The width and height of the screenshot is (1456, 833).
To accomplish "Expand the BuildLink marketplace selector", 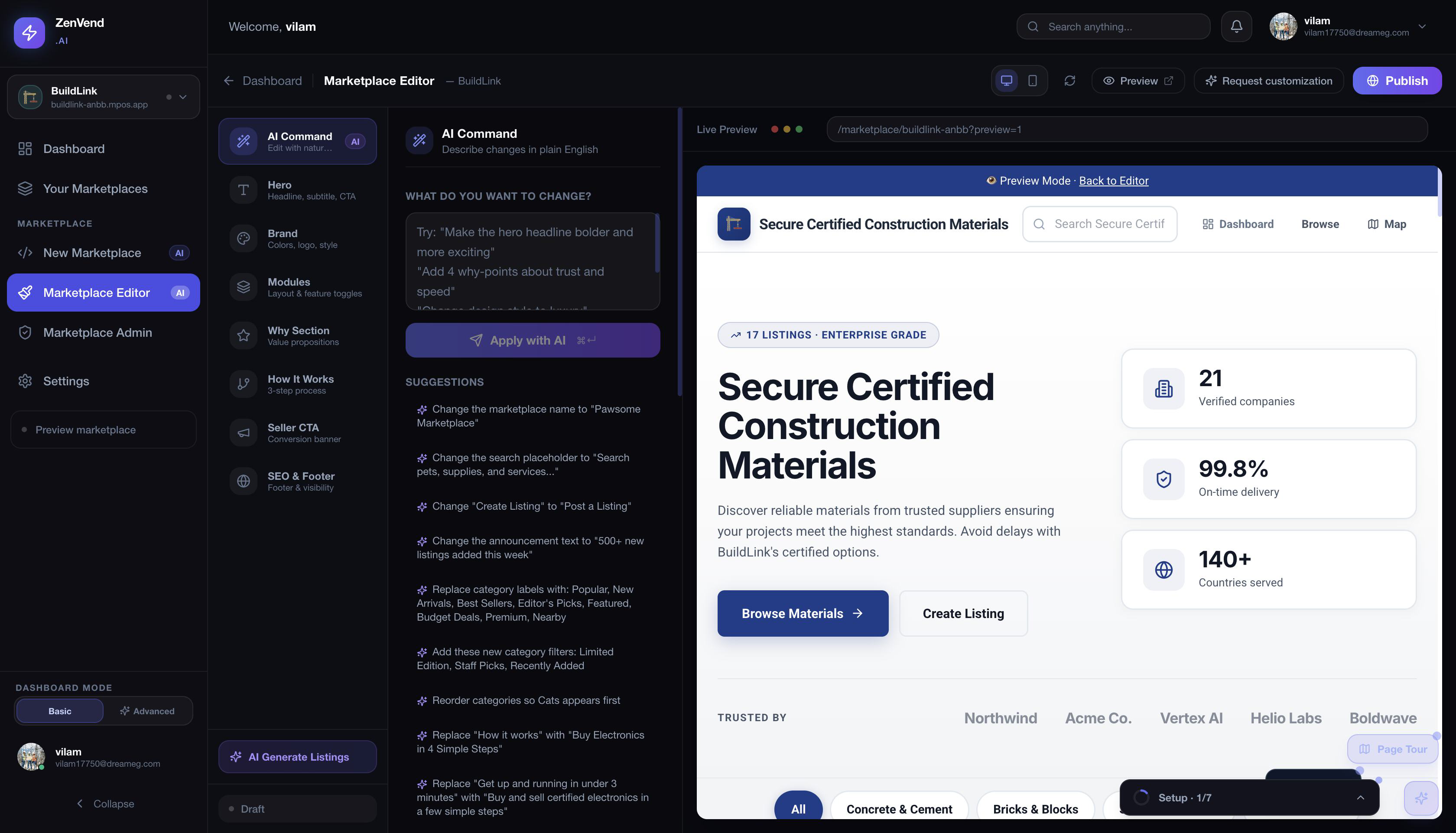I will coord(104,97).
